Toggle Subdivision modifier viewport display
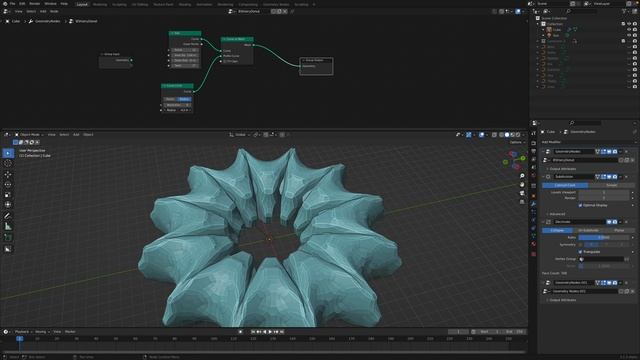 click(x=609, y=177)
